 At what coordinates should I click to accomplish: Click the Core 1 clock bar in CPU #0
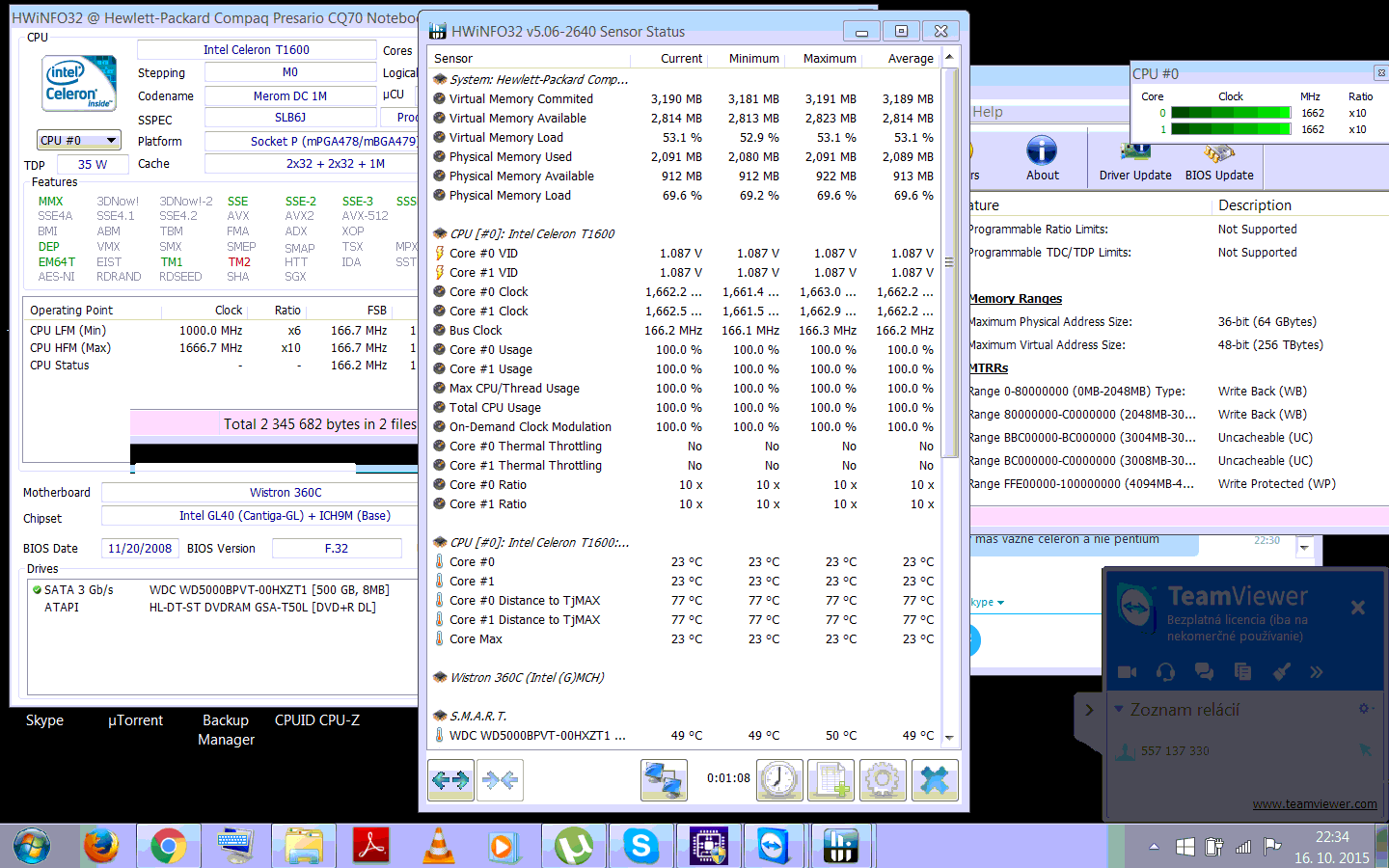coord(1231,129)
